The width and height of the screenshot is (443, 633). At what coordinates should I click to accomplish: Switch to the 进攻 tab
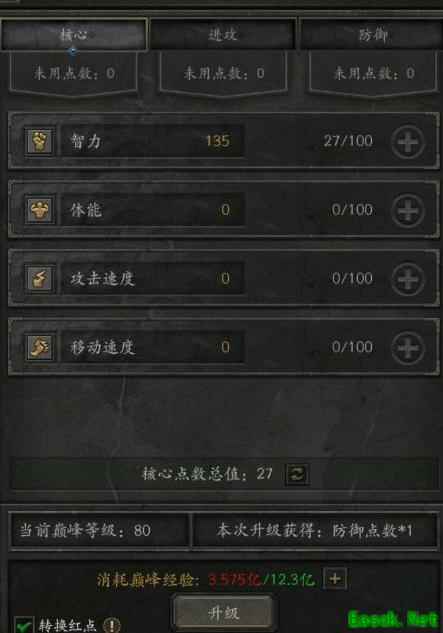(223, 35)
